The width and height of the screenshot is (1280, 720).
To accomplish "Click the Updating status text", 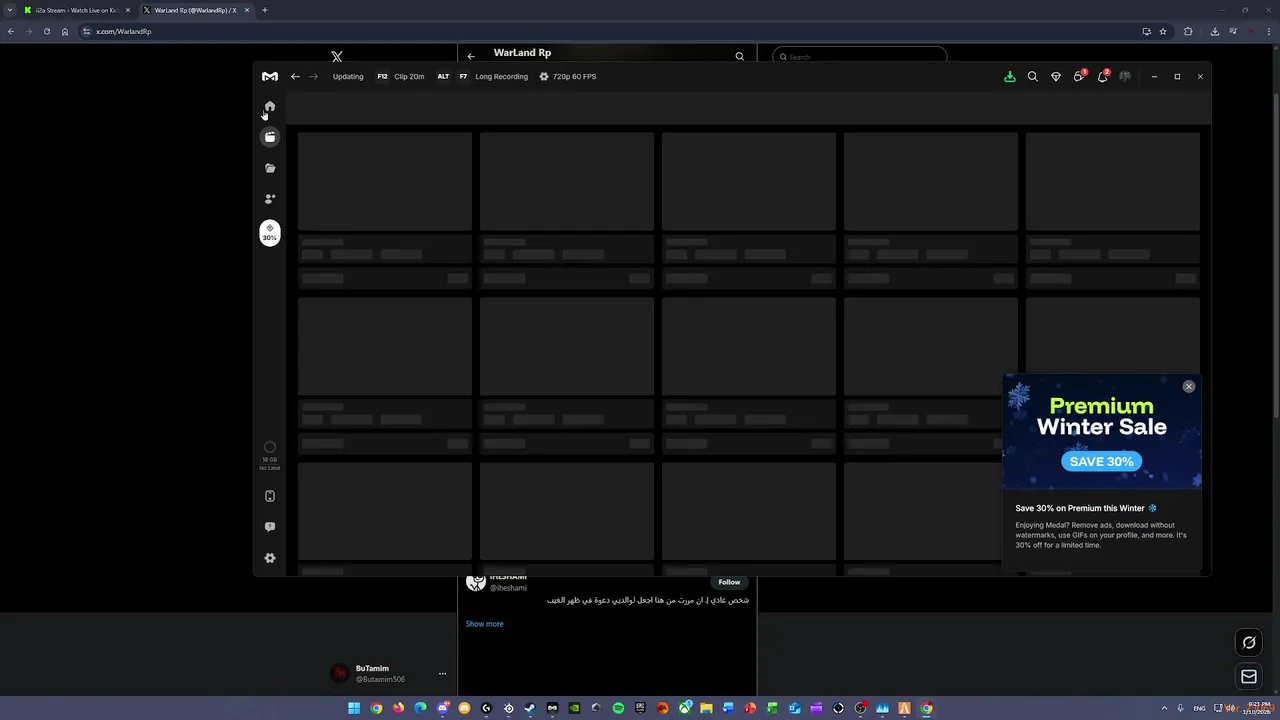I will [x=348, y=76].
